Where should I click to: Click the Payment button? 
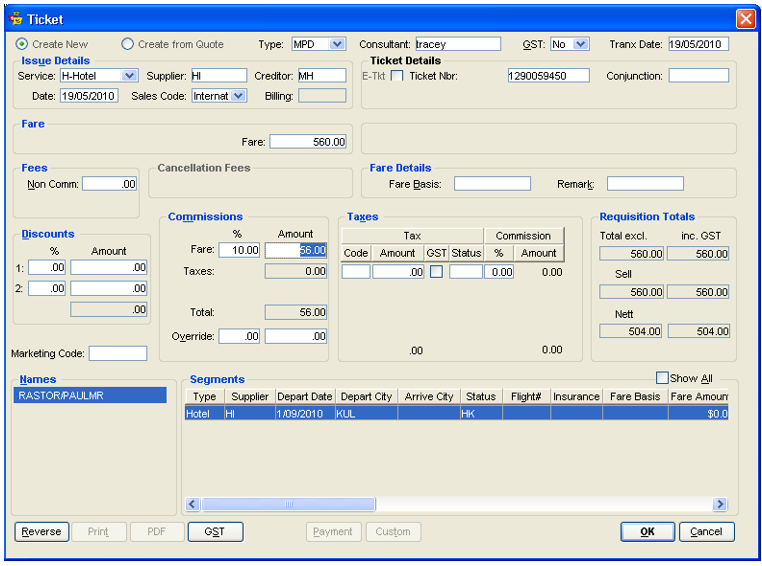[x=333, y=532]
